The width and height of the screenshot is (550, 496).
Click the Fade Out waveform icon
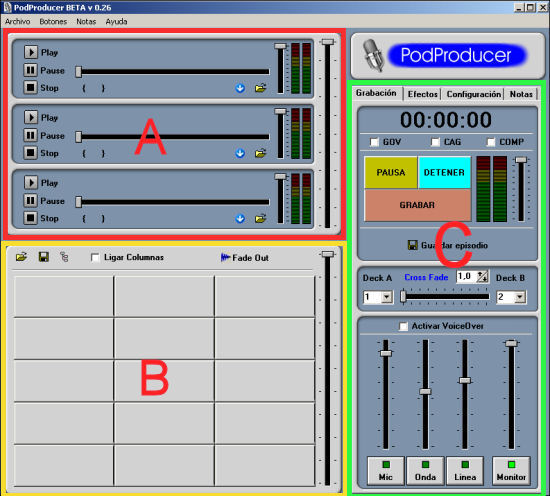point(225,257)
